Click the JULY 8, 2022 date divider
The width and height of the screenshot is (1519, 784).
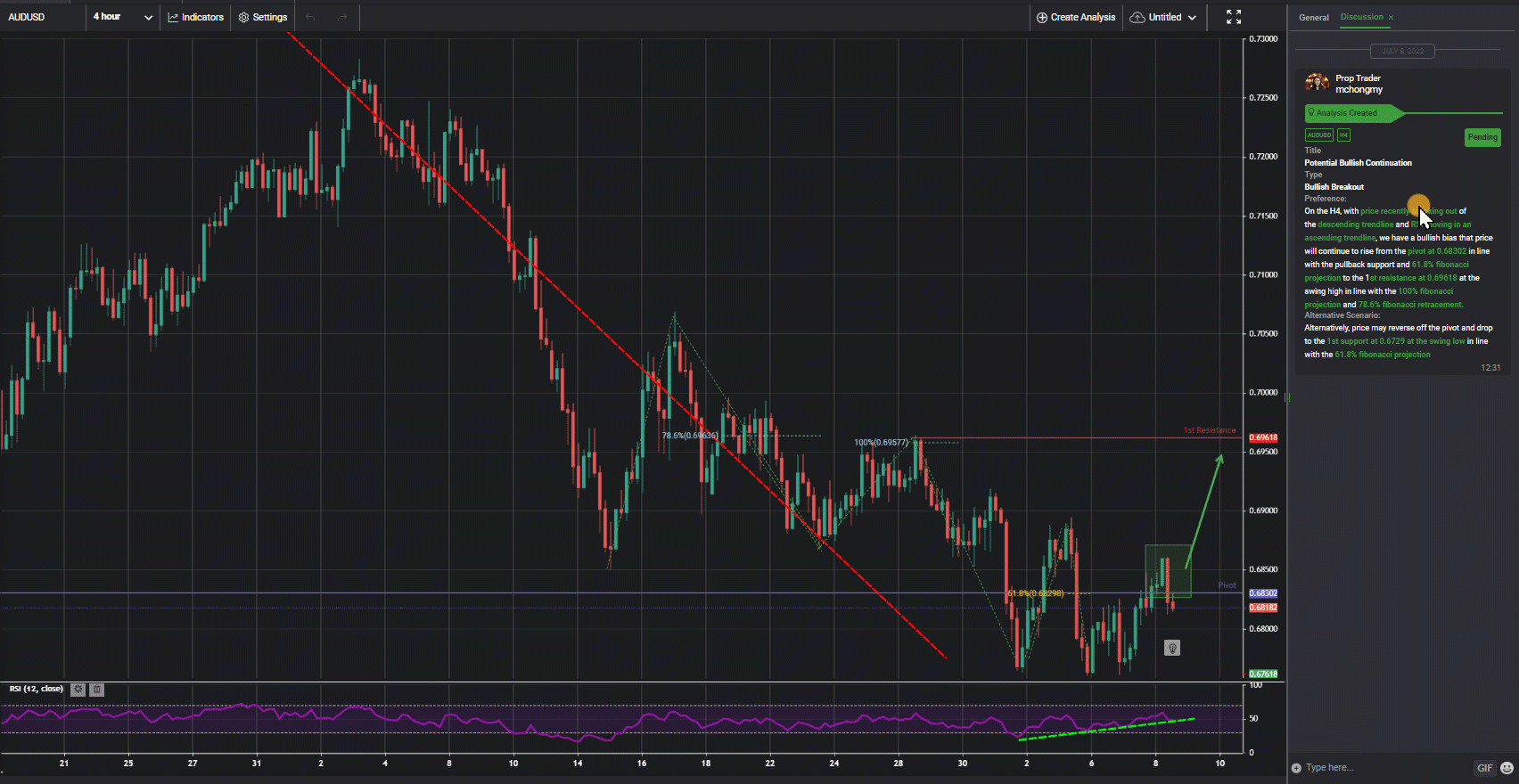click(1403, 51)
